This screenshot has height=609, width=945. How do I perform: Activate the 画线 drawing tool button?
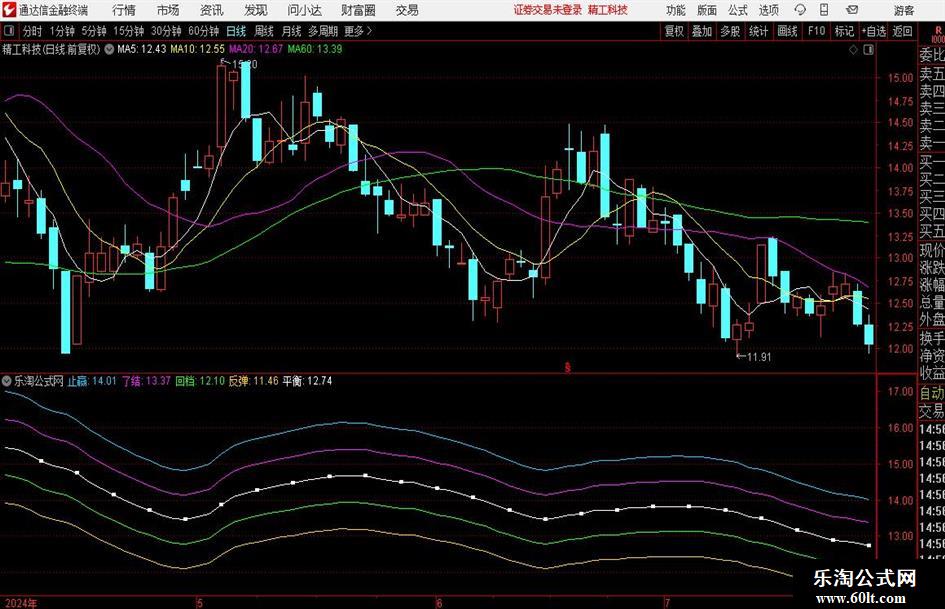tap(787, 31)
